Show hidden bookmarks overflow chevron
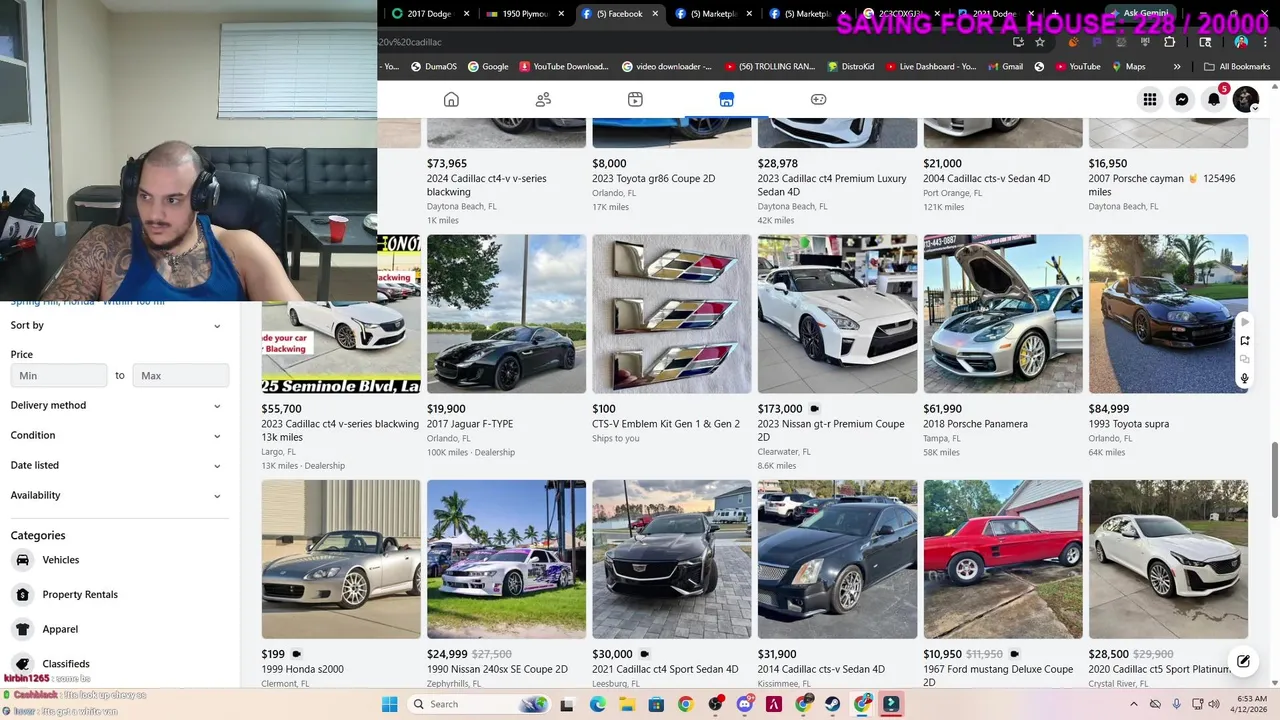Image resolution: width=1280 pixels, height=720 pixels. click(x=1177, y=67)
